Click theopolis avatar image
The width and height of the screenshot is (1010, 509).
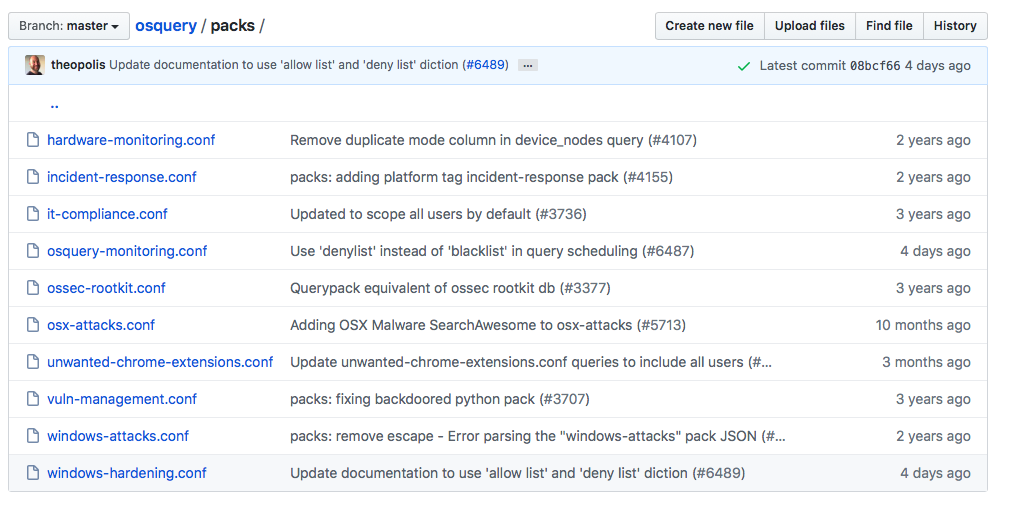35,65
